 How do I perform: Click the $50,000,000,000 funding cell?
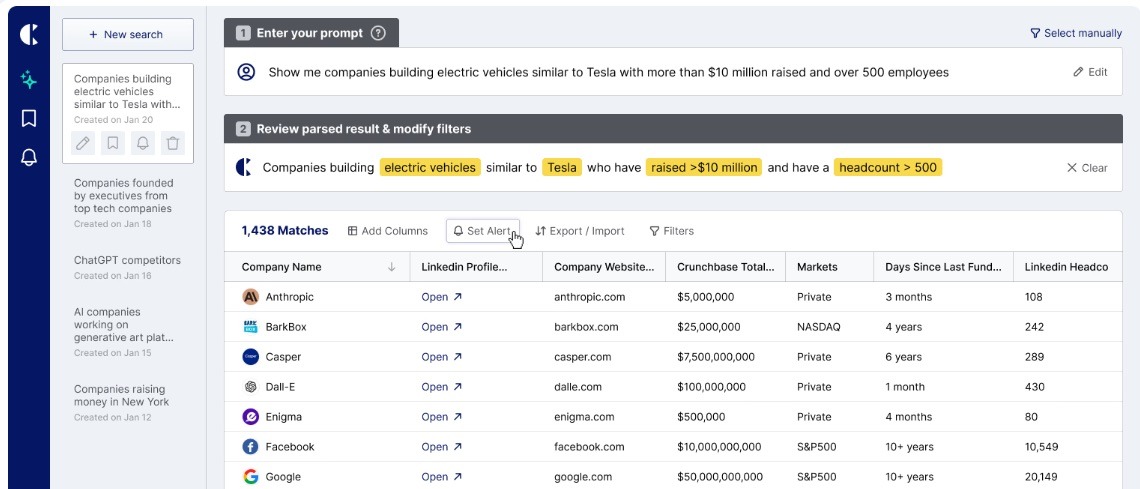[x=720, y=477]
